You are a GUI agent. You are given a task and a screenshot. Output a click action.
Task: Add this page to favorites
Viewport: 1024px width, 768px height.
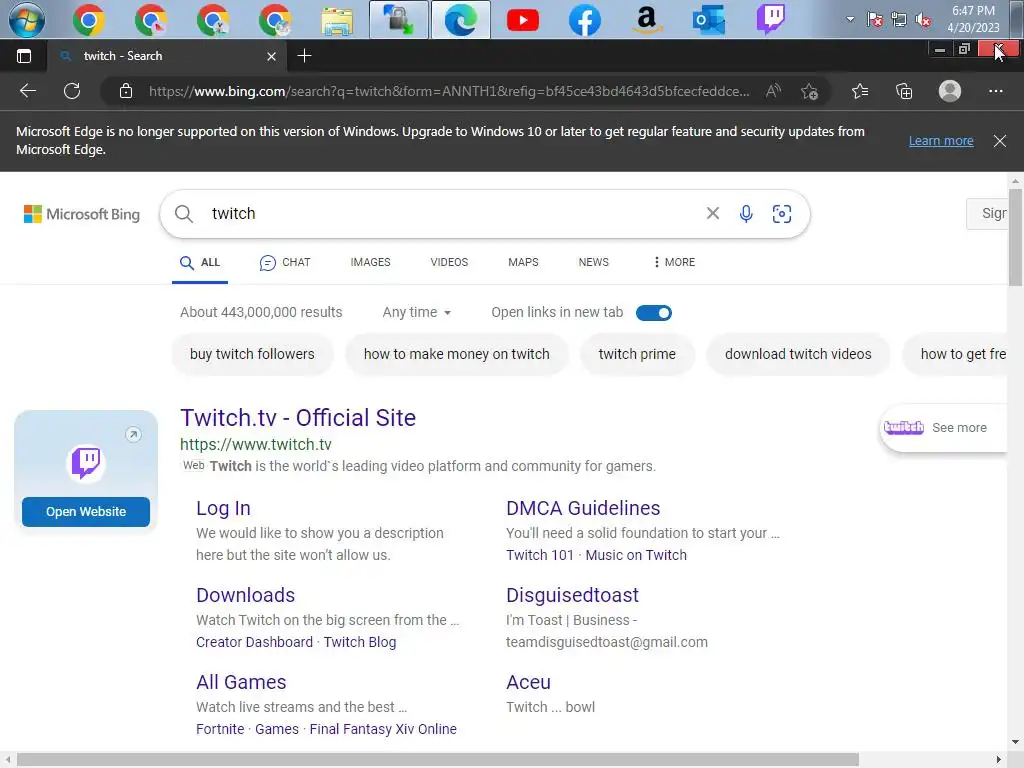pyautogui.click(x=810, y=91)
